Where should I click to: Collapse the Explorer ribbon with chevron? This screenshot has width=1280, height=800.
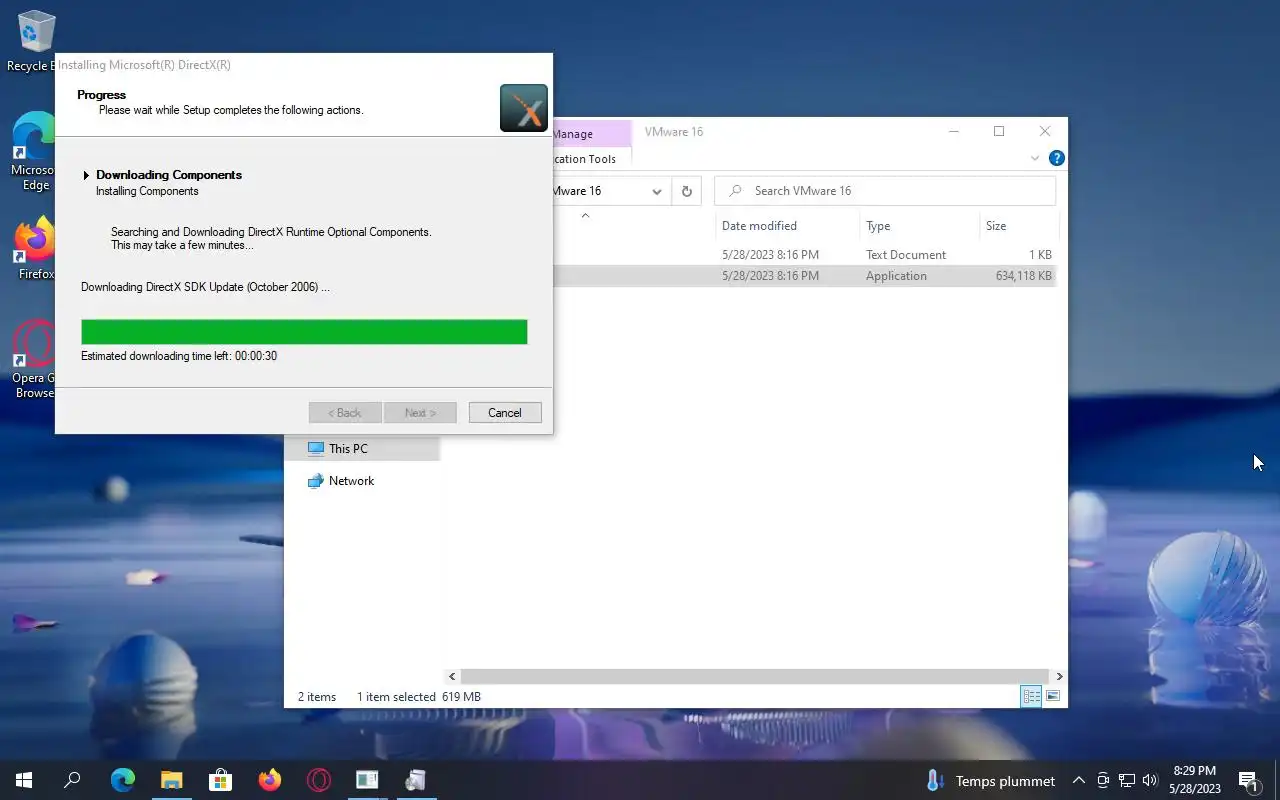(x=1034, y=158)
